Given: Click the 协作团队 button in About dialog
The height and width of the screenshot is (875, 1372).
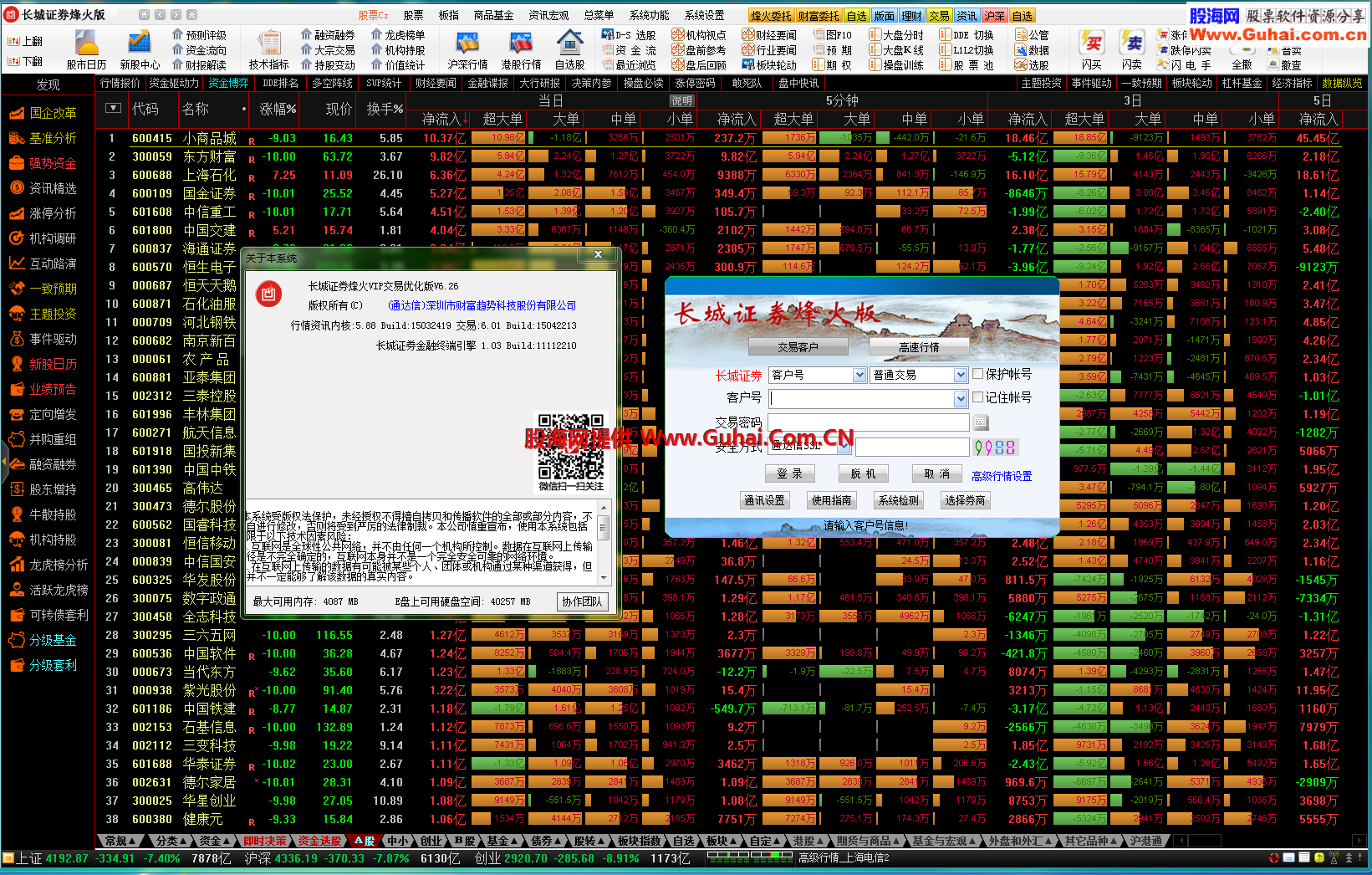Looking at the screenshot, I should [582, 601].
